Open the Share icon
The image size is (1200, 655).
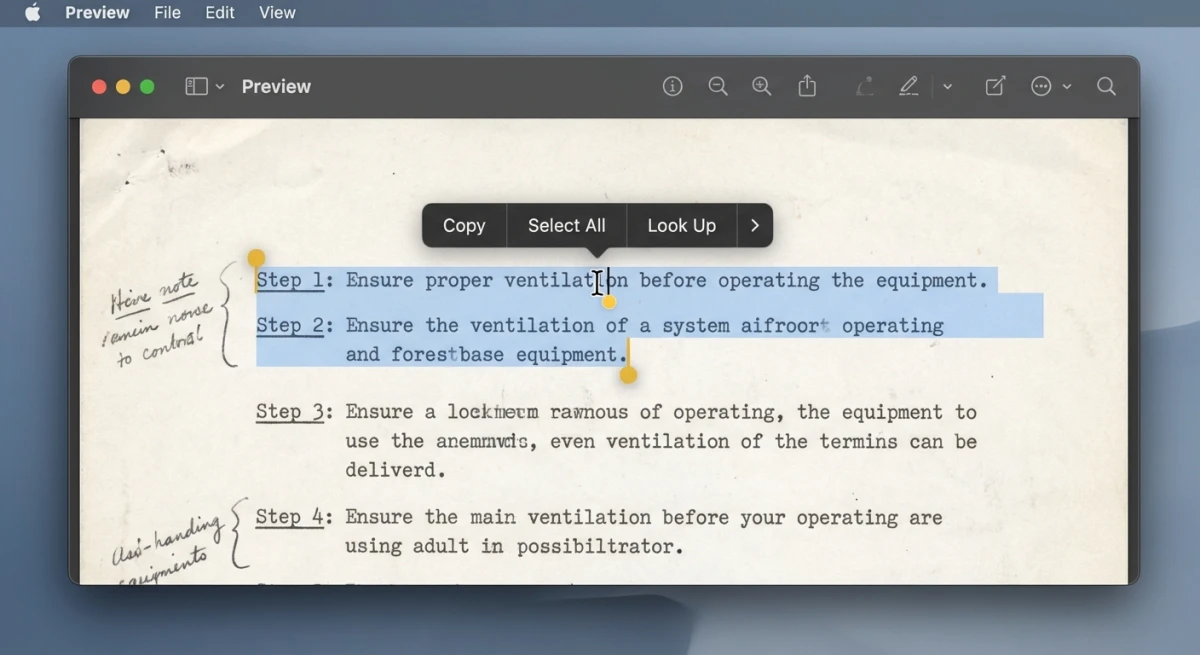[x=807, y=86]
